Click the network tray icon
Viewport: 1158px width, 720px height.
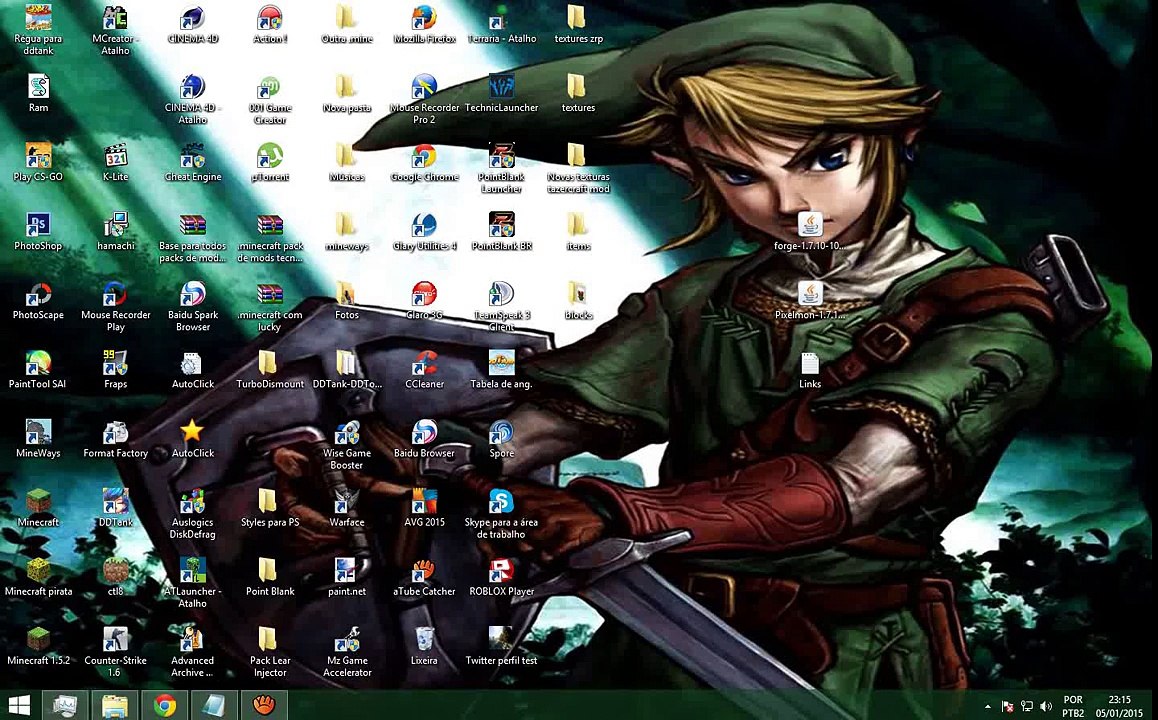click(1027, 707)
